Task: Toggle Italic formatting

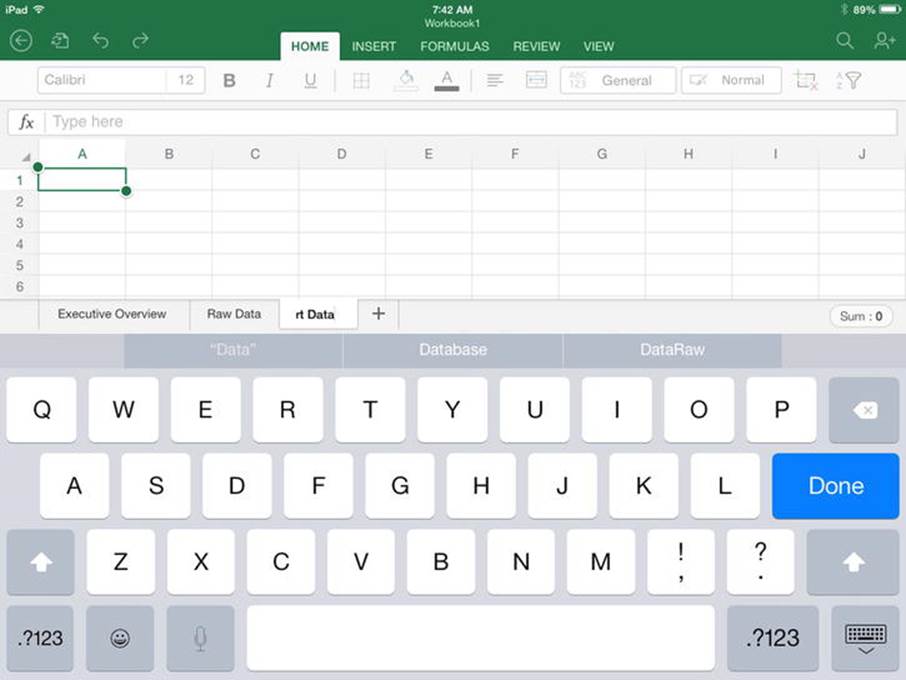Action: tap(269, 80)
